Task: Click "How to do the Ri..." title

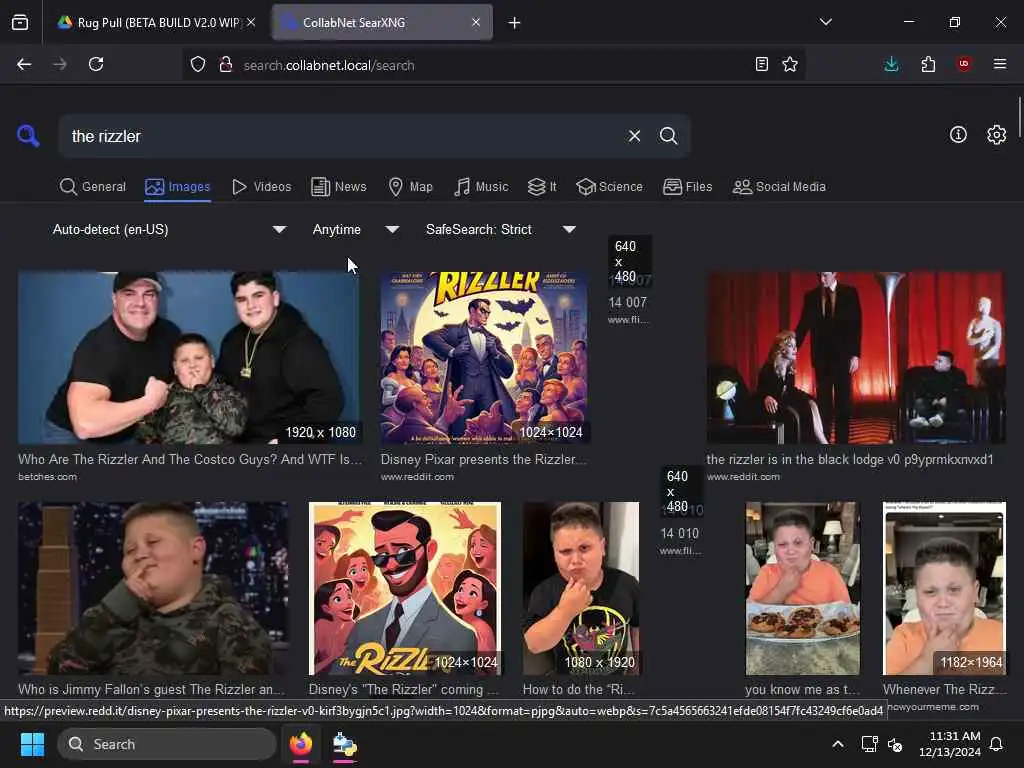Action: [578, 689]
